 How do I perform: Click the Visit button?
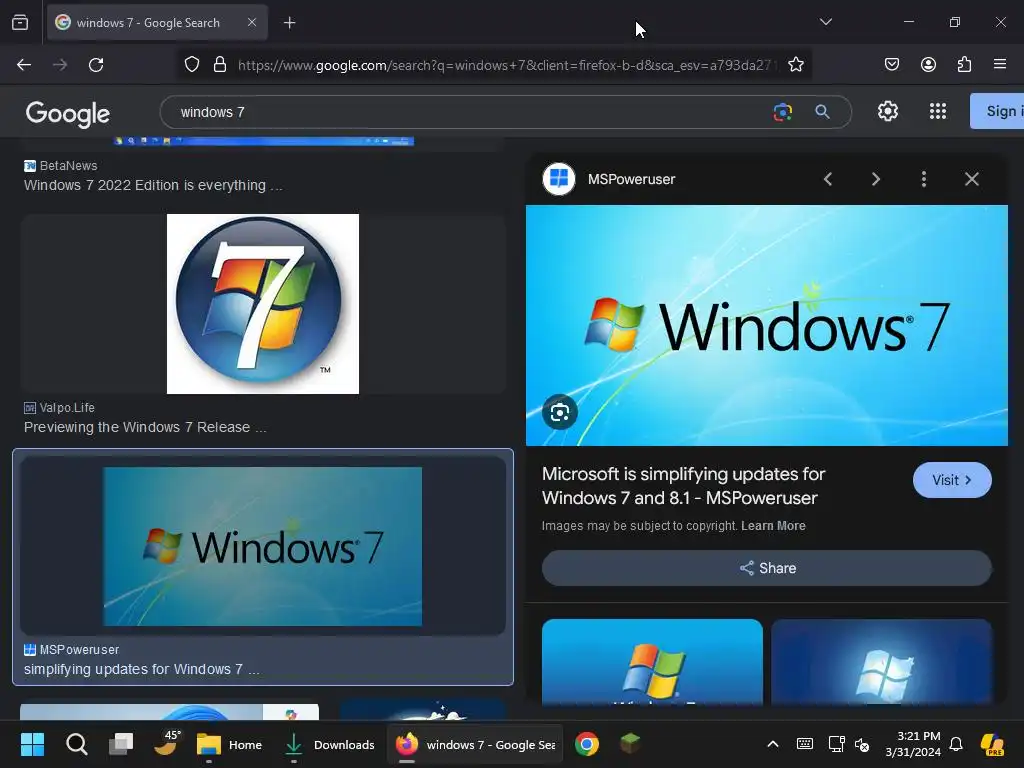(x=952, y=480)
